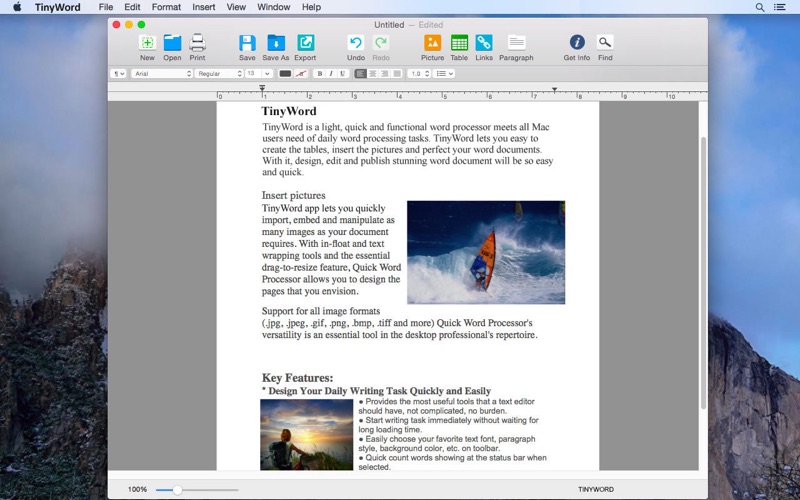The height and width of the screenshot is (500, 800).
Task: Open the File menu
Action: pos(106,7)
